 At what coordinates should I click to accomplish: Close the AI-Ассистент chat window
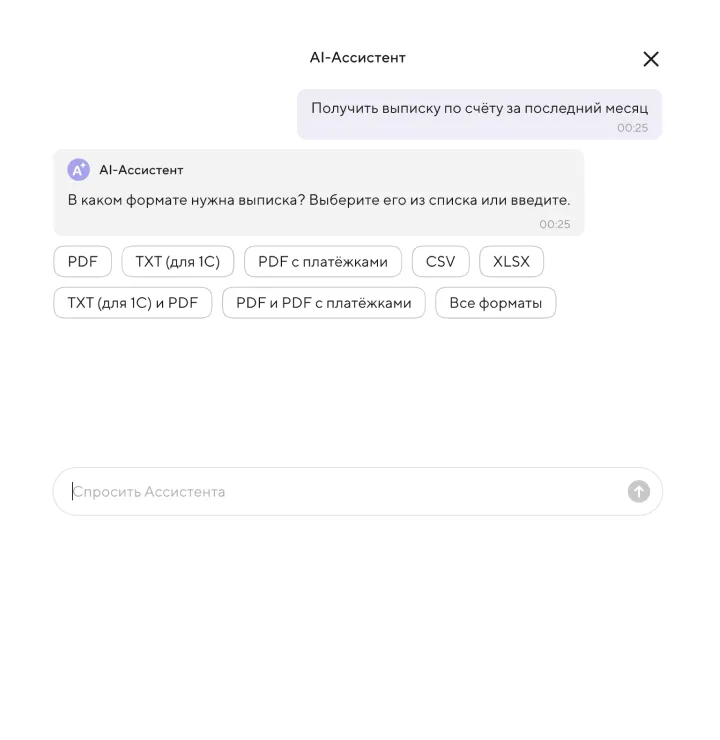[x=651, y=59]
